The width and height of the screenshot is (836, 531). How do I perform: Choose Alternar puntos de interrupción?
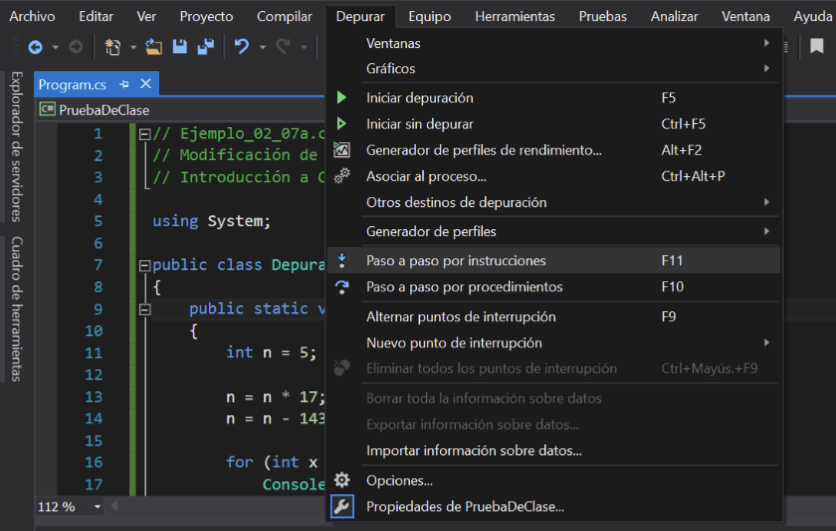554,317
